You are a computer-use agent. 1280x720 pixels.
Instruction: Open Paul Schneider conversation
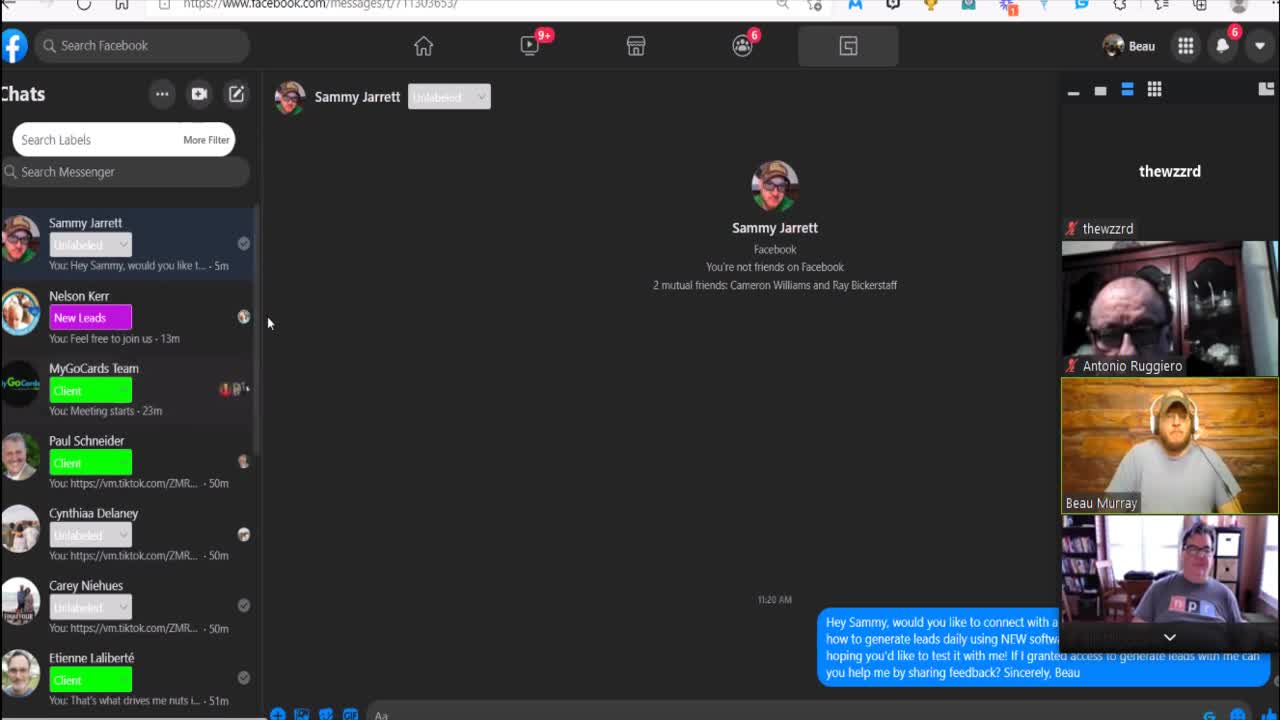(x=126, y=462)
